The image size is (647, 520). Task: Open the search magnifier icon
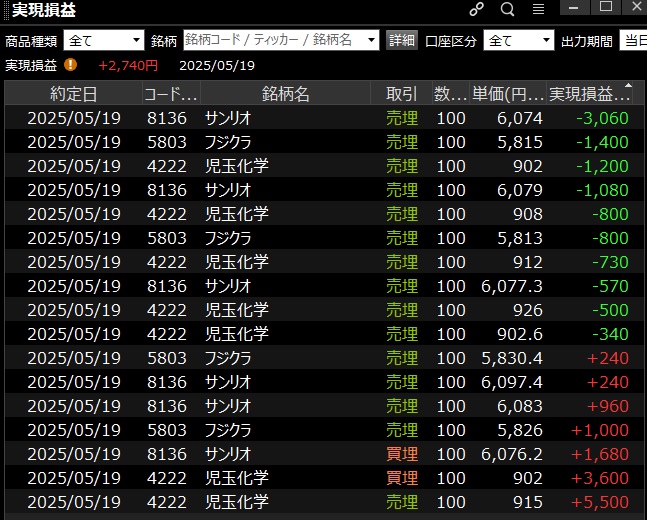[x=507, y=9]
